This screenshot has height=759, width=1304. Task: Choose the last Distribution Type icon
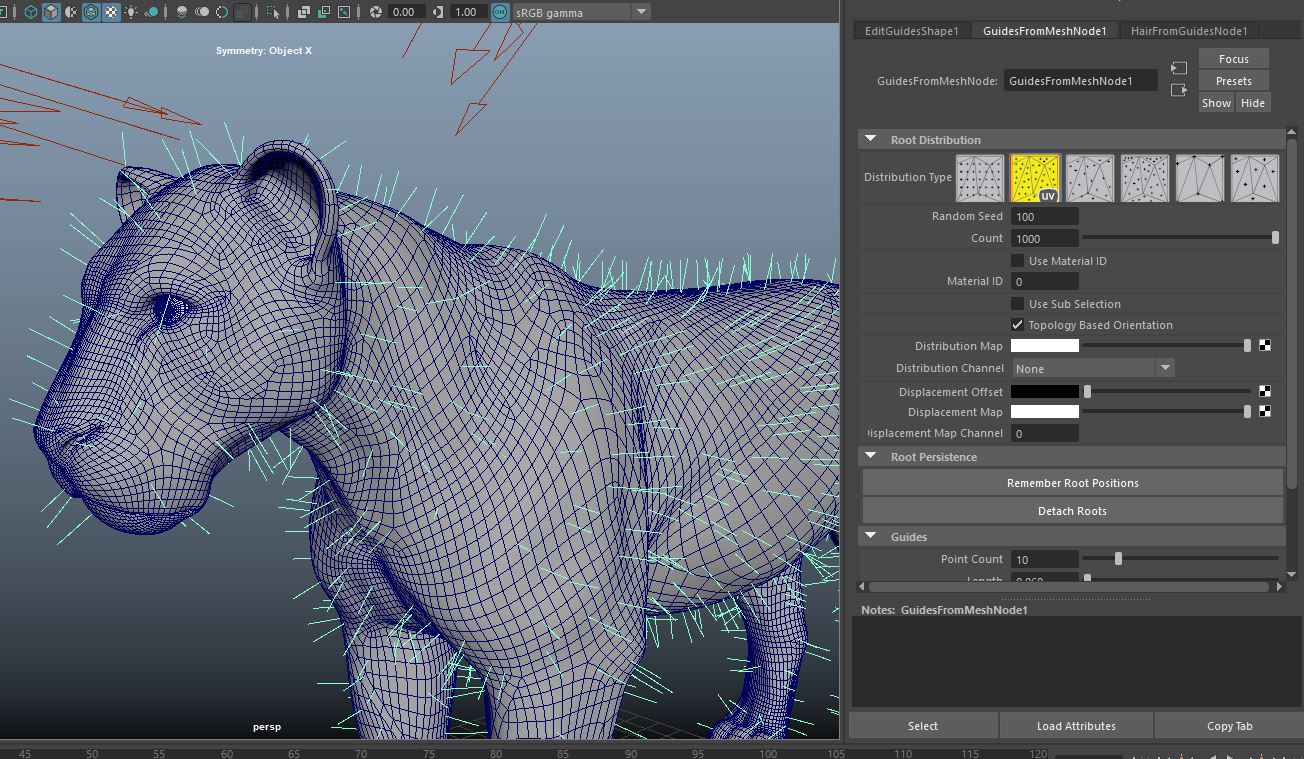tap(1254, 178)
